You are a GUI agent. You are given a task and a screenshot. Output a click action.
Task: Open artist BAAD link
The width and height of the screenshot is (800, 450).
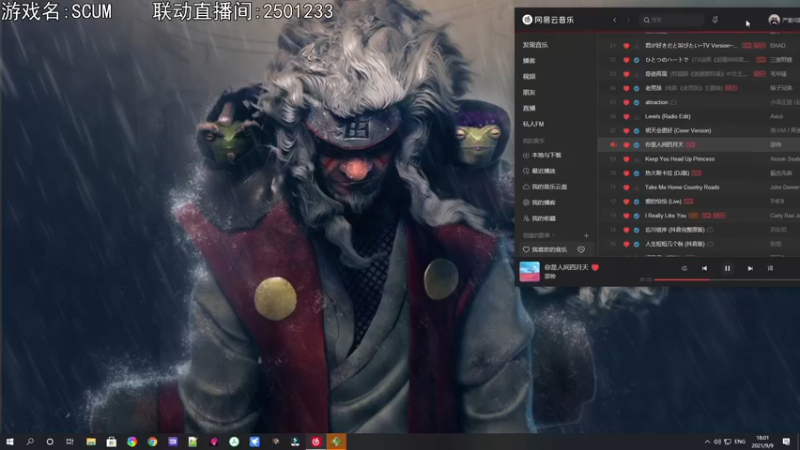778,45
